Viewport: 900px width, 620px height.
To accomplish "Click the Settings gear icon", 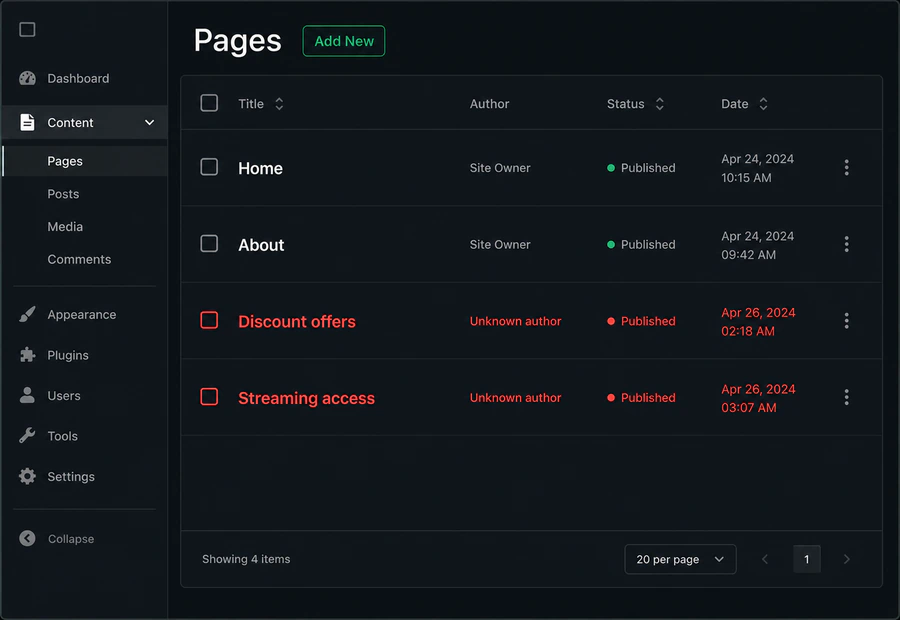I will click(27, 476).
